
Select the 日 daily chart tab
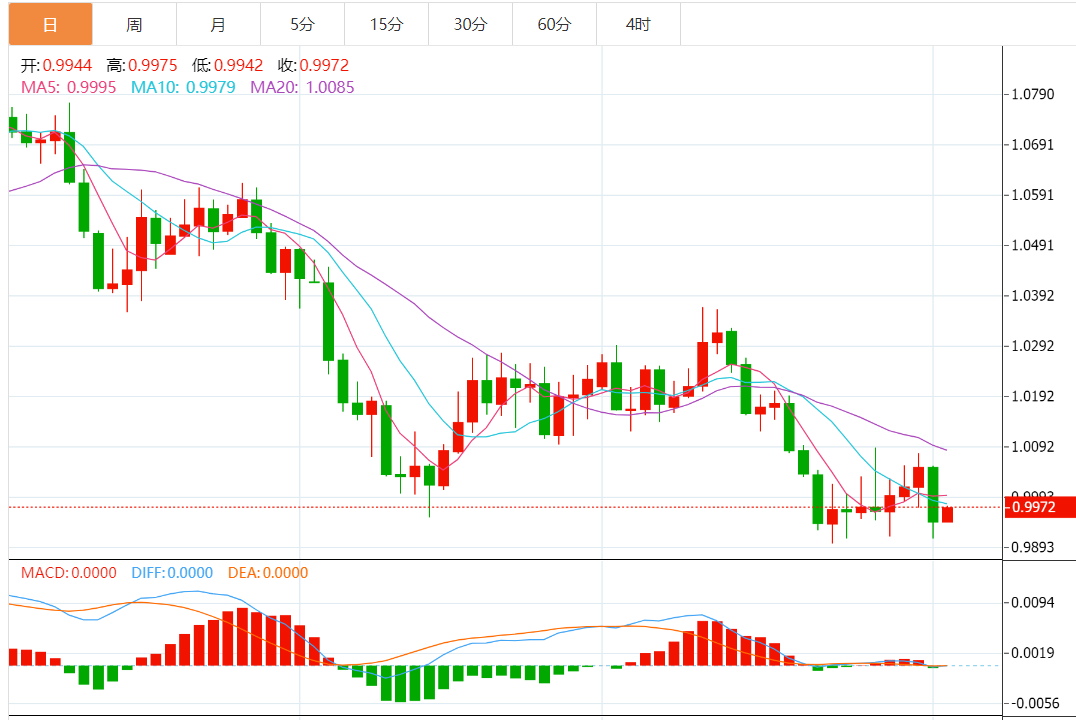[50, 25]
